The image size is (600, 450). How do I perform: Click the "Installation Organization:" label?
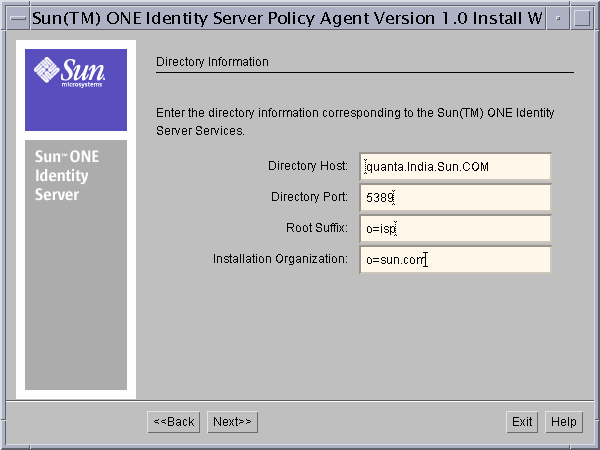point(280,259)
